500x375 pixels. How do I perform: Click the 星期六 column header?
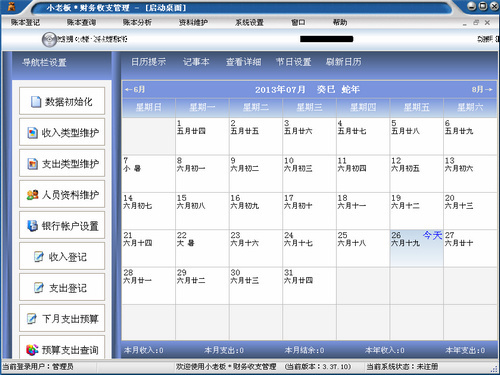pyautogui.click(x=470, y=107)
